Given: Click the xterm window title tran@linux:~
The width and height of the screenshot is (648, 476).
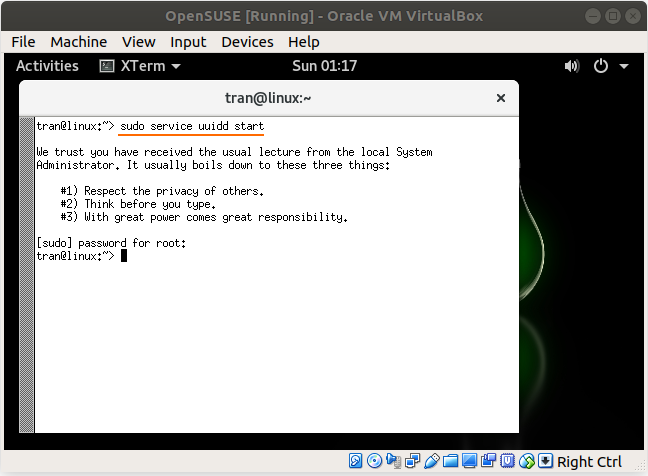Looking at the screenshot, I should tap(268, 98).
